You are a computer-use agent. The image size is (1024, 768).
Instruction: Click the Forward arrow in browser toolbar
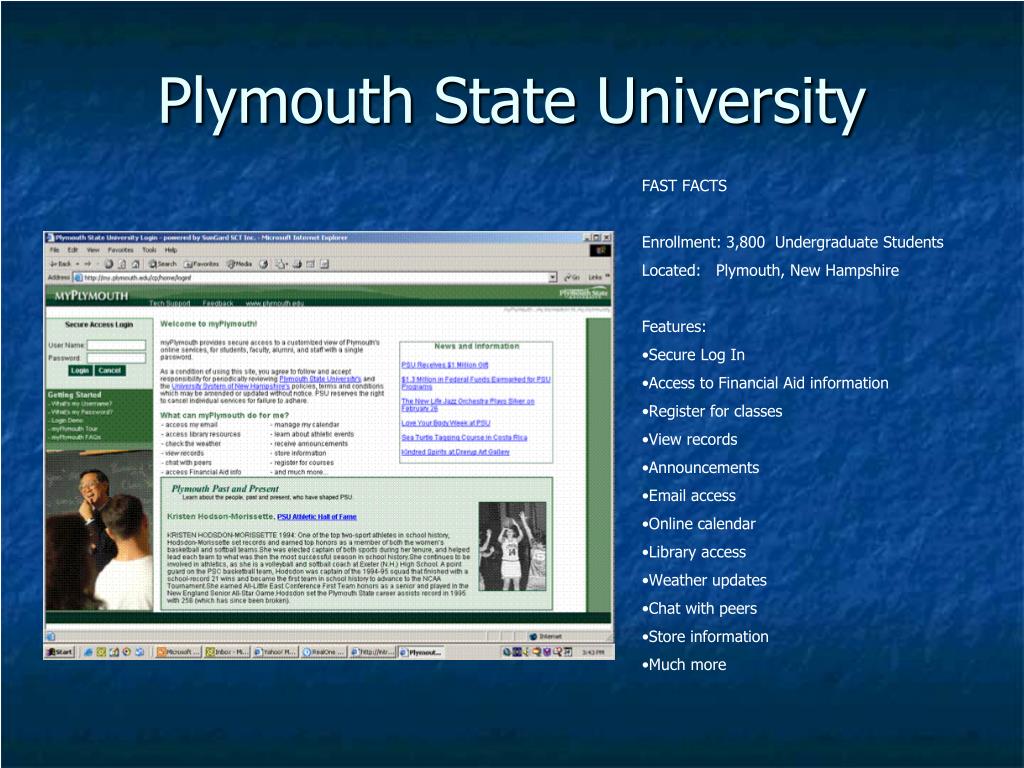click(88, 264)
